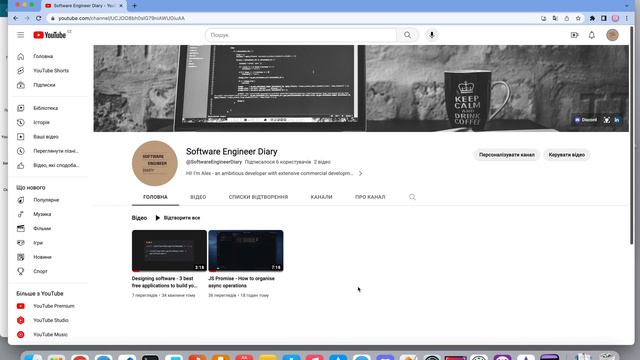The width and height of the screenshot is (640, 360).
Task: Open browser extensions puzzle icon
Action: point(592,18)
